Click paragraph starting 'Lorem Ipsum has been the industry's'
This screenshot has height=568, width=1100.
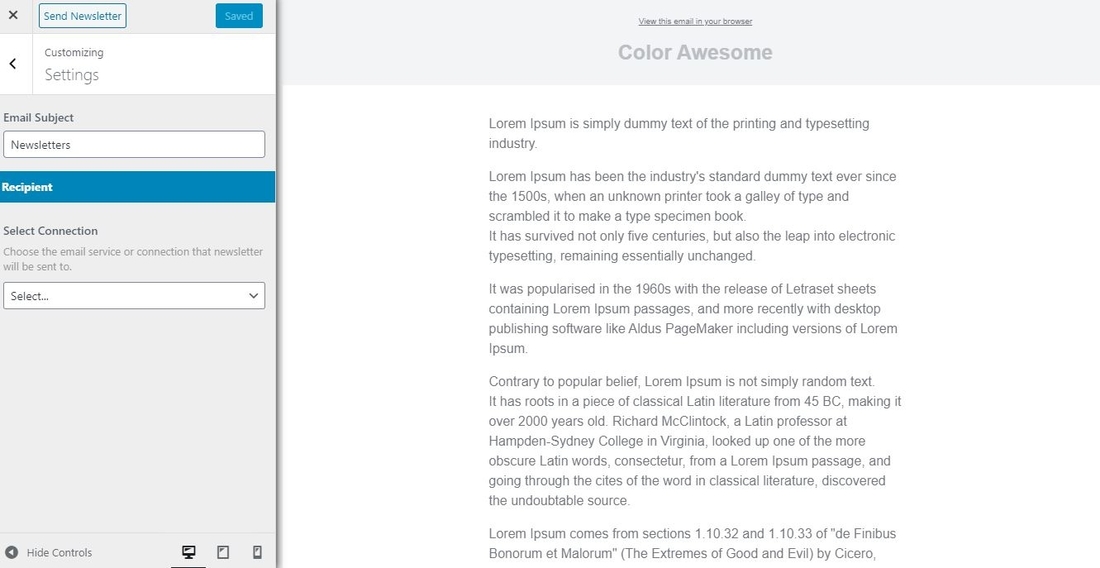click(693, 216)
